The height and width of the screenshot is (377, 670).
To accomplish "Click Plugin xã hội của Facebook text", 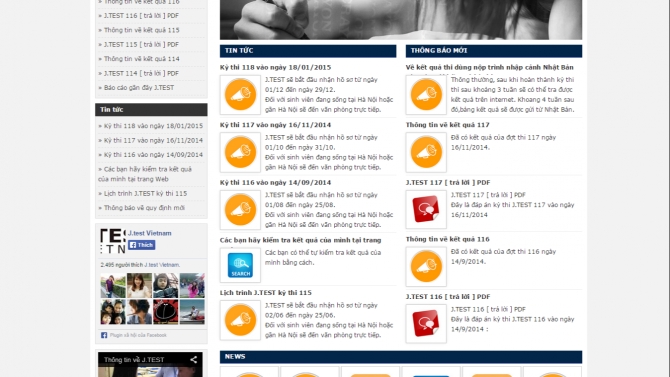I will point(138,336).
